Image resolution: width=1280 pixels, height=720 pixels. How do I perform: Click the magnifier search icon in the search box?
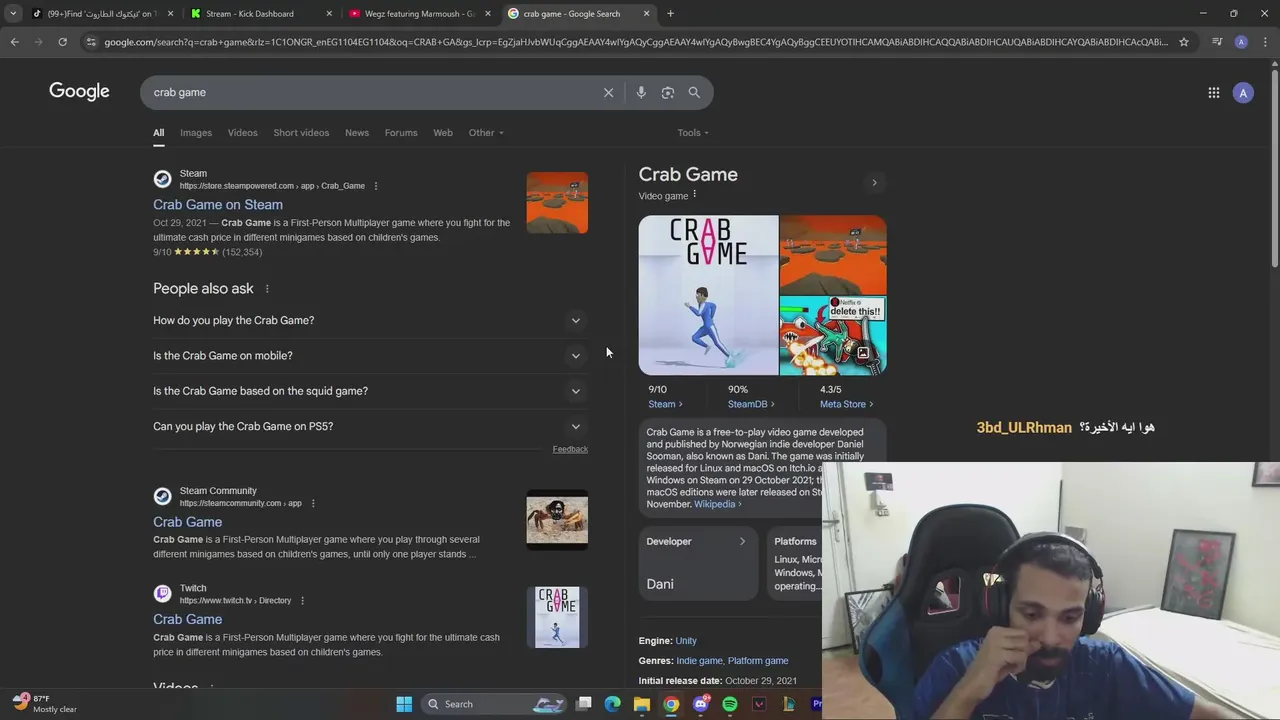[694, 92]
